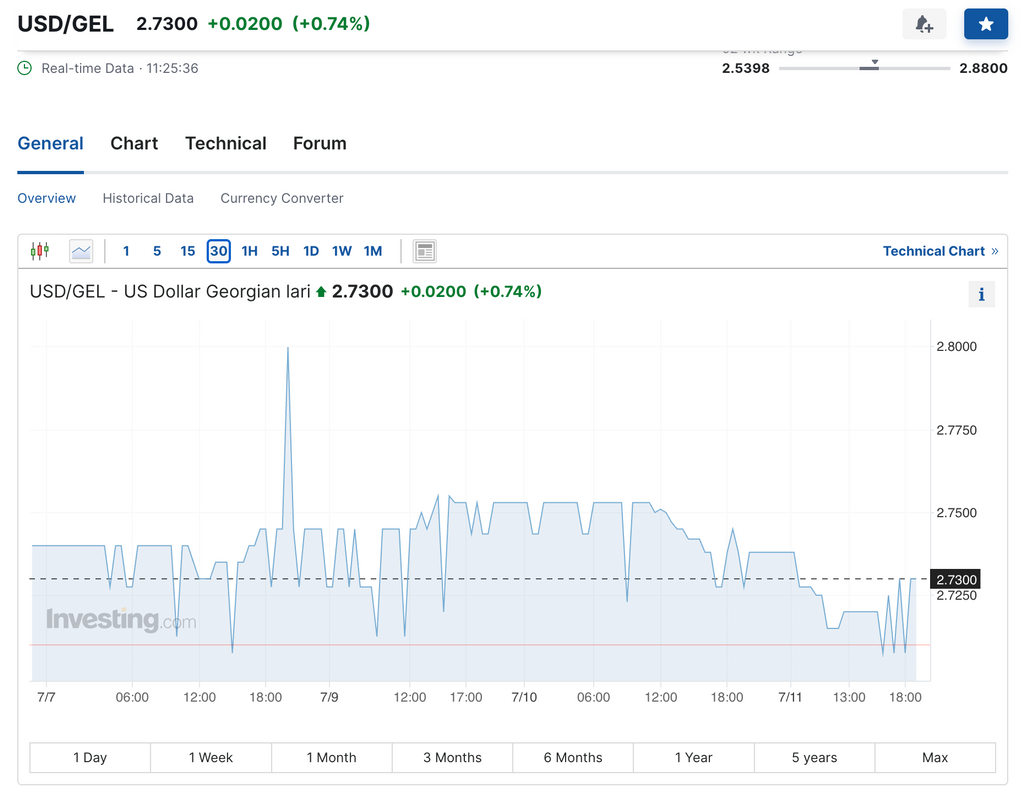Screen dimensions: 1024x802
Task: Select the 3 Months range button
Action: 452,757
